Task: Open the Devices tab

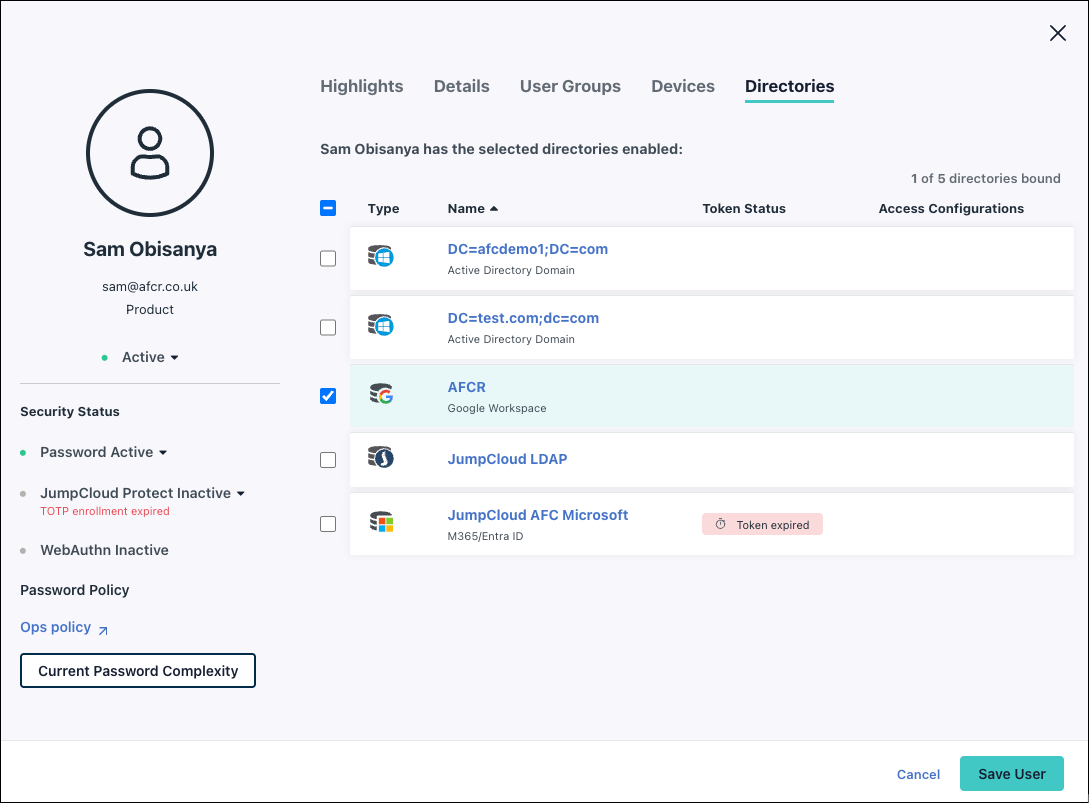Action: tap(682, 86)
